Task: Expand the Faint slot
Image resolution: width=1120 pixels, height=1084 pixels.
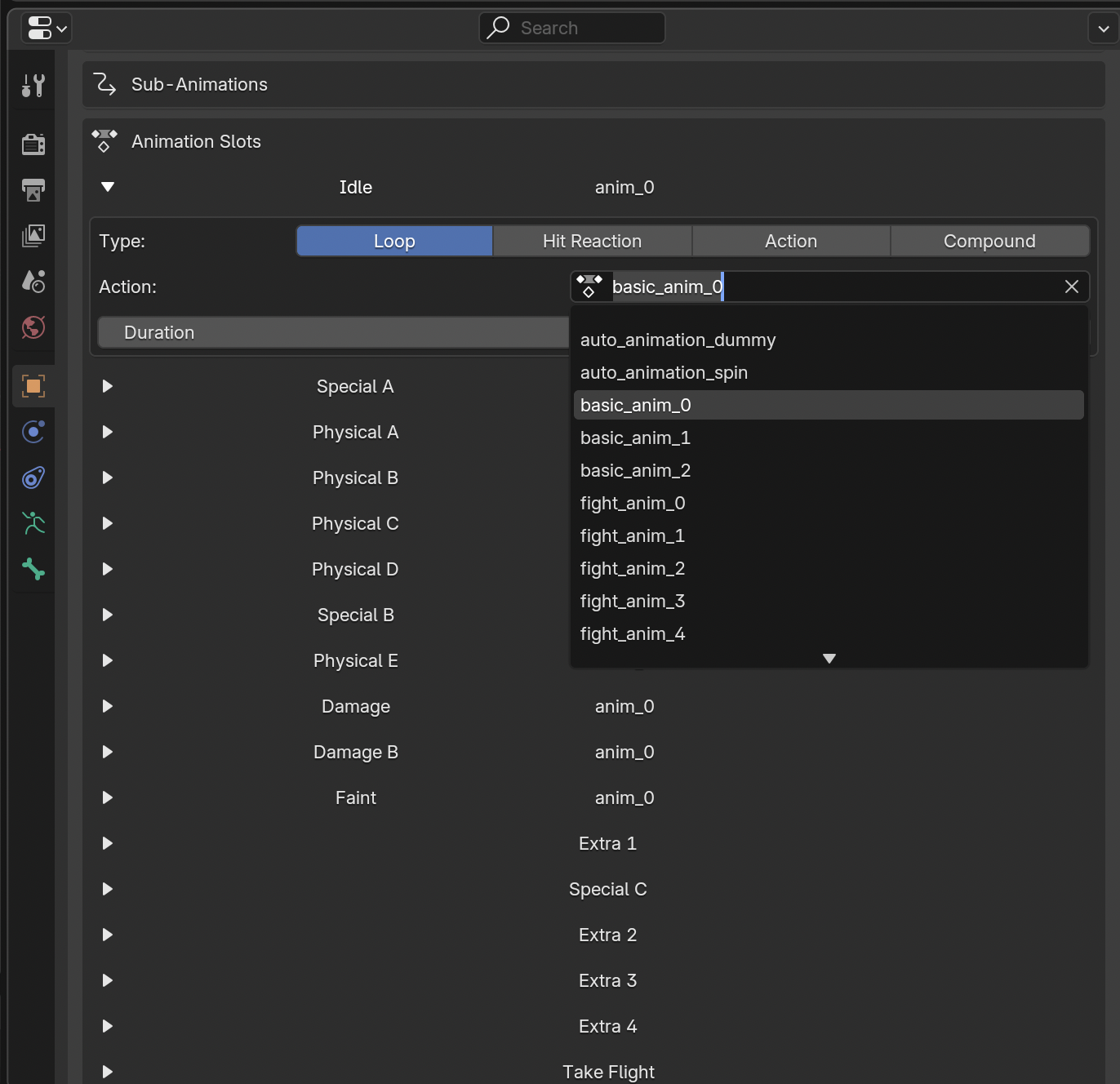Action: click(108, 797)
